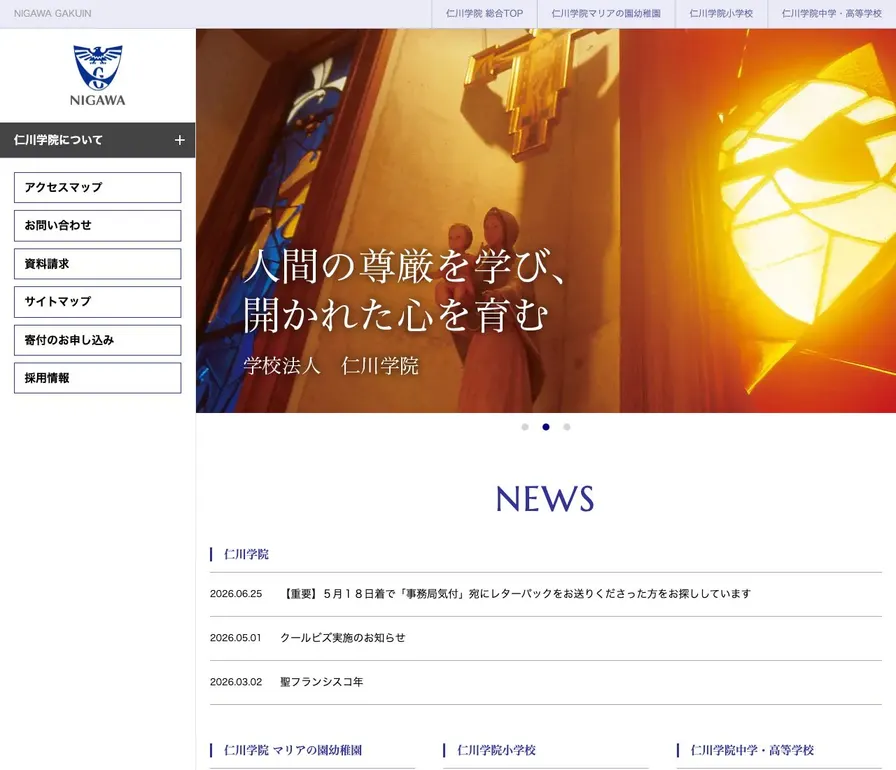This screenshot has height=770, width=896.
Task: Click the hero chapel slideshow image
Action: tap(546, 220)
